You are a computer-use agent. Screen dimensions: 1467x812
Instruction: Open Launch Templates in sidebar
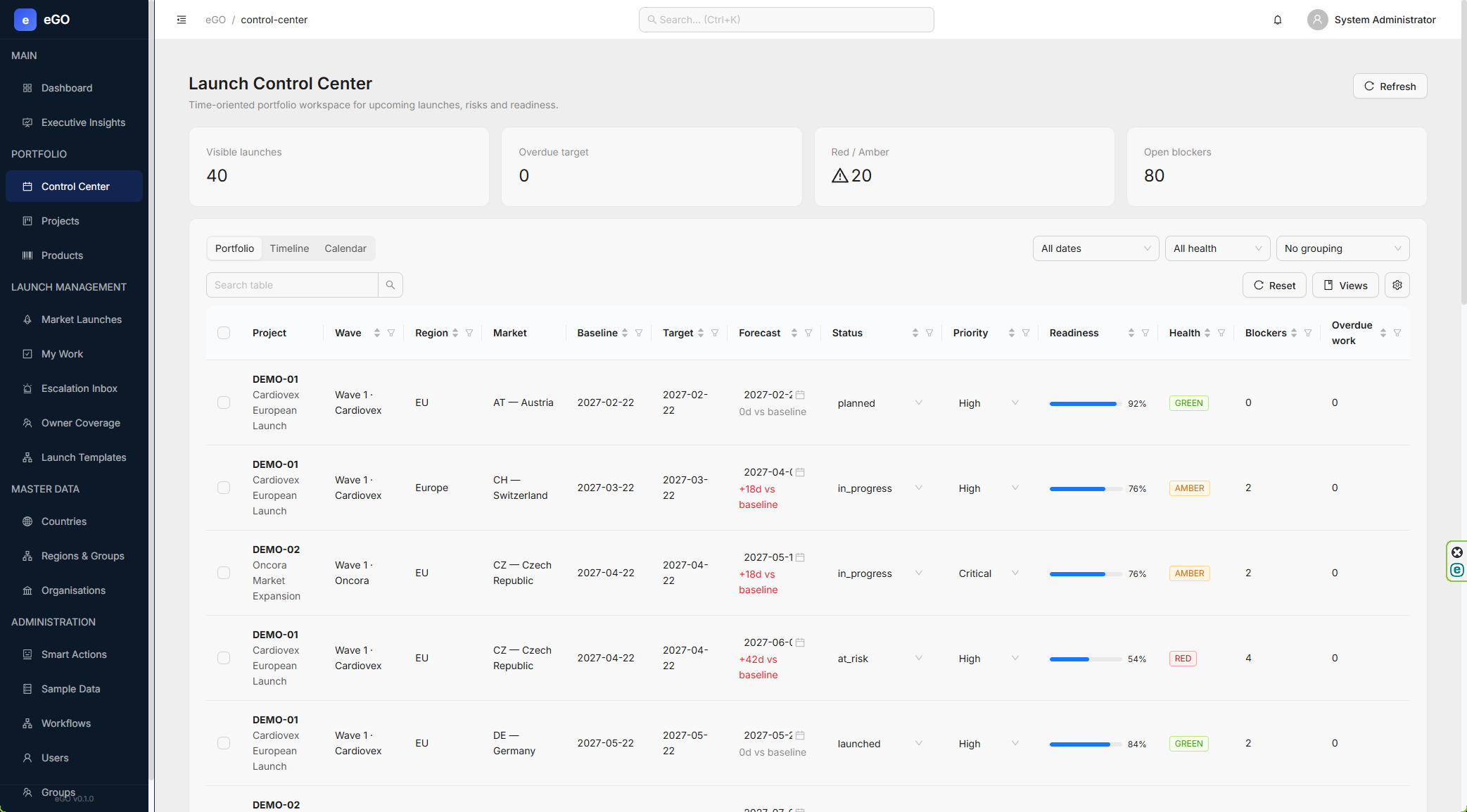tap(74, 457)
